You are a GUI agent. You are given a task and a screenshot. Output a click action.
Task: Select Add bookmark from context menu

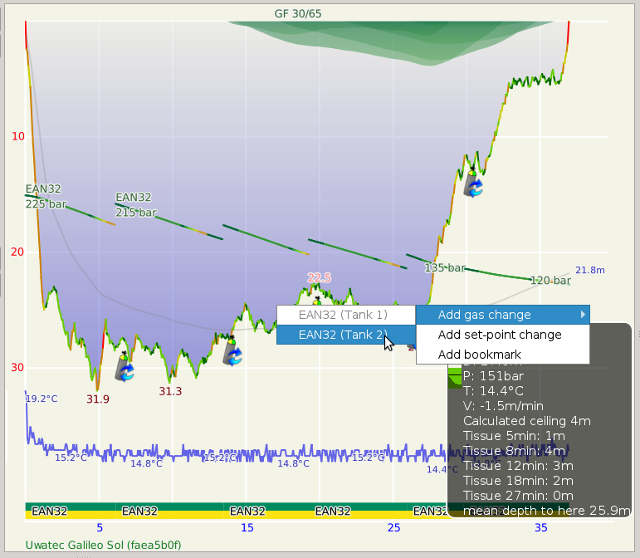coord(479,355)
